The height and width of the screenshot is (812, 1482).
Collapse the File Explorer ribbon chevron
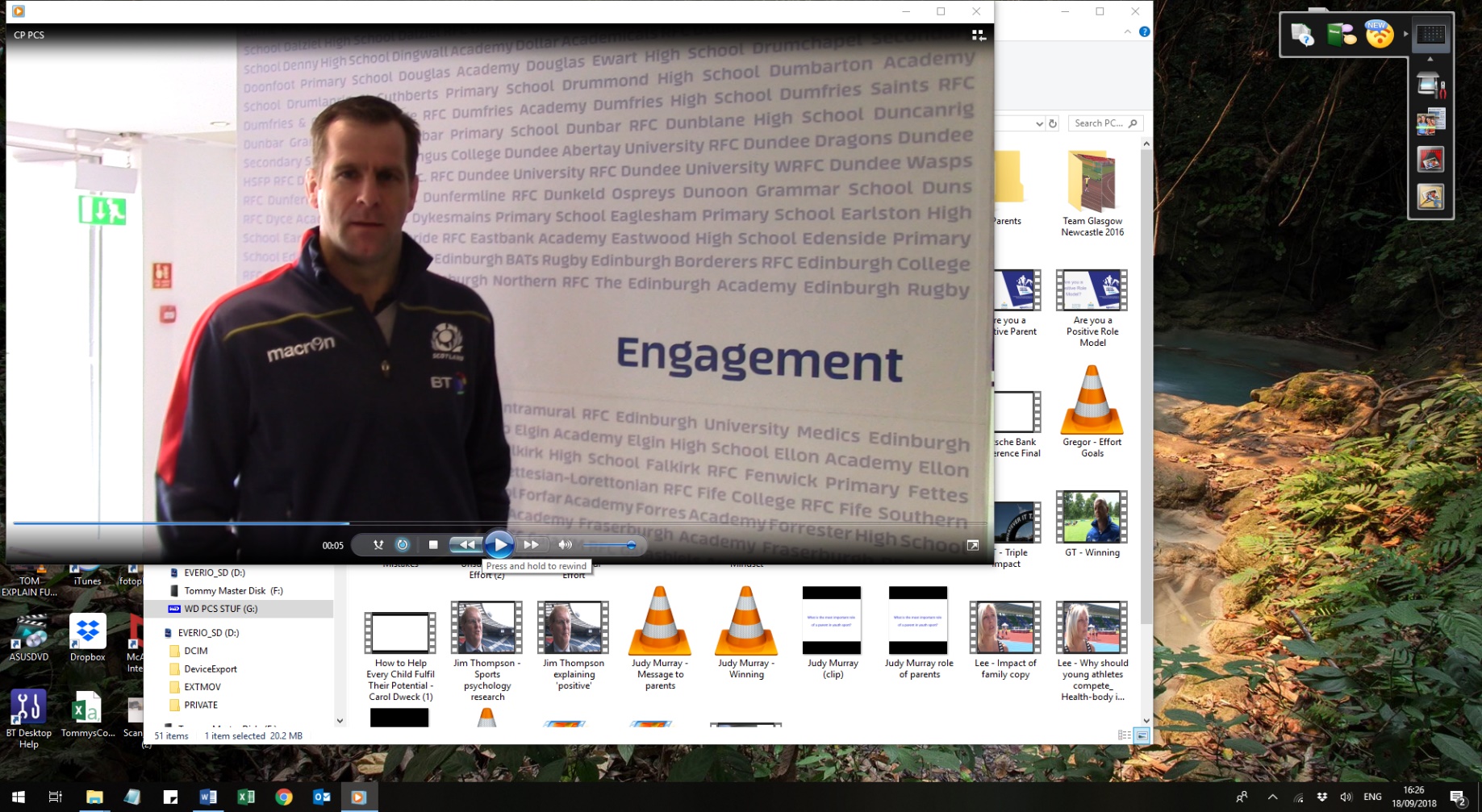(1127, 32)
